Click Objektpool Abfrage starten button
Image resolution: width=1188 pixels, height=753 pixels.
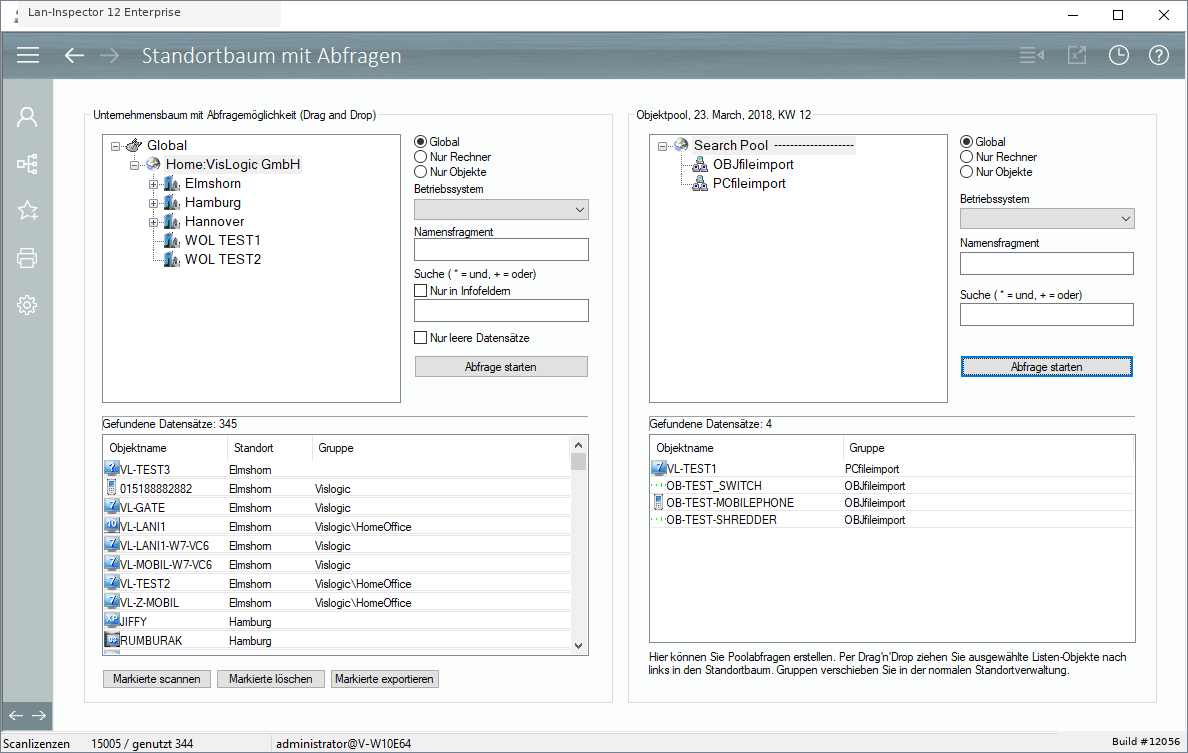1046,367
